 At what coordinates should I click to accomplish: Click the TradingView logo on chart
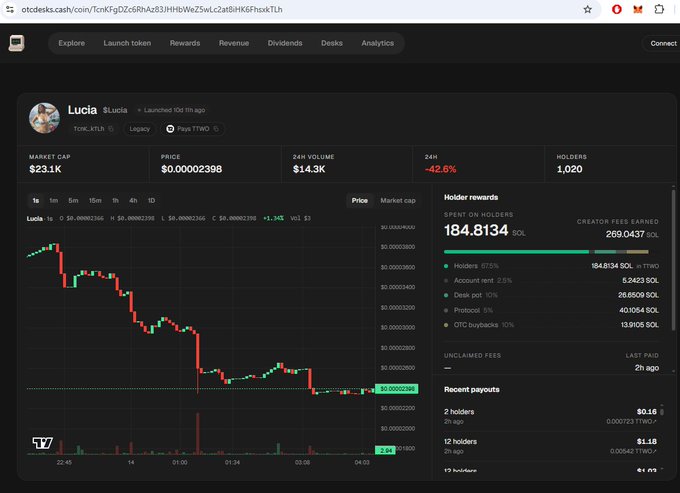(42, 443)
